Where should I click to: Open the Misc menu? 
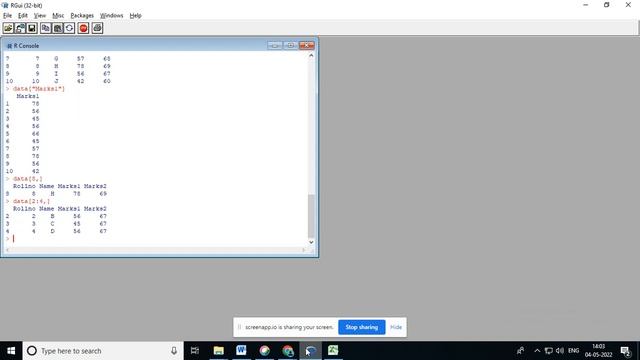[x=58, y=16]
